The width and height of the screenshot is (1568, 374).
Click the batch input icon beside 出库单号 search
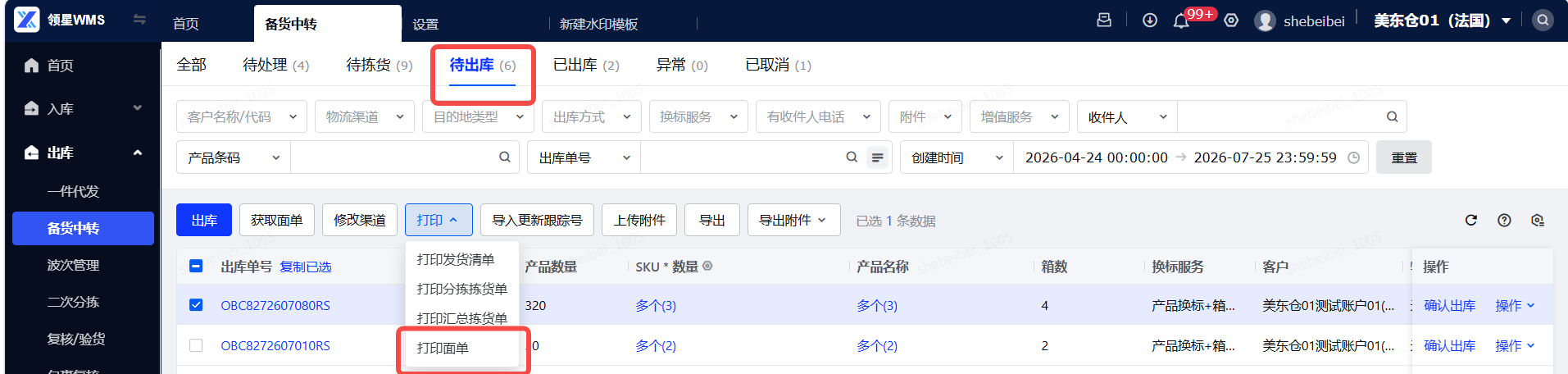[878, 157]
